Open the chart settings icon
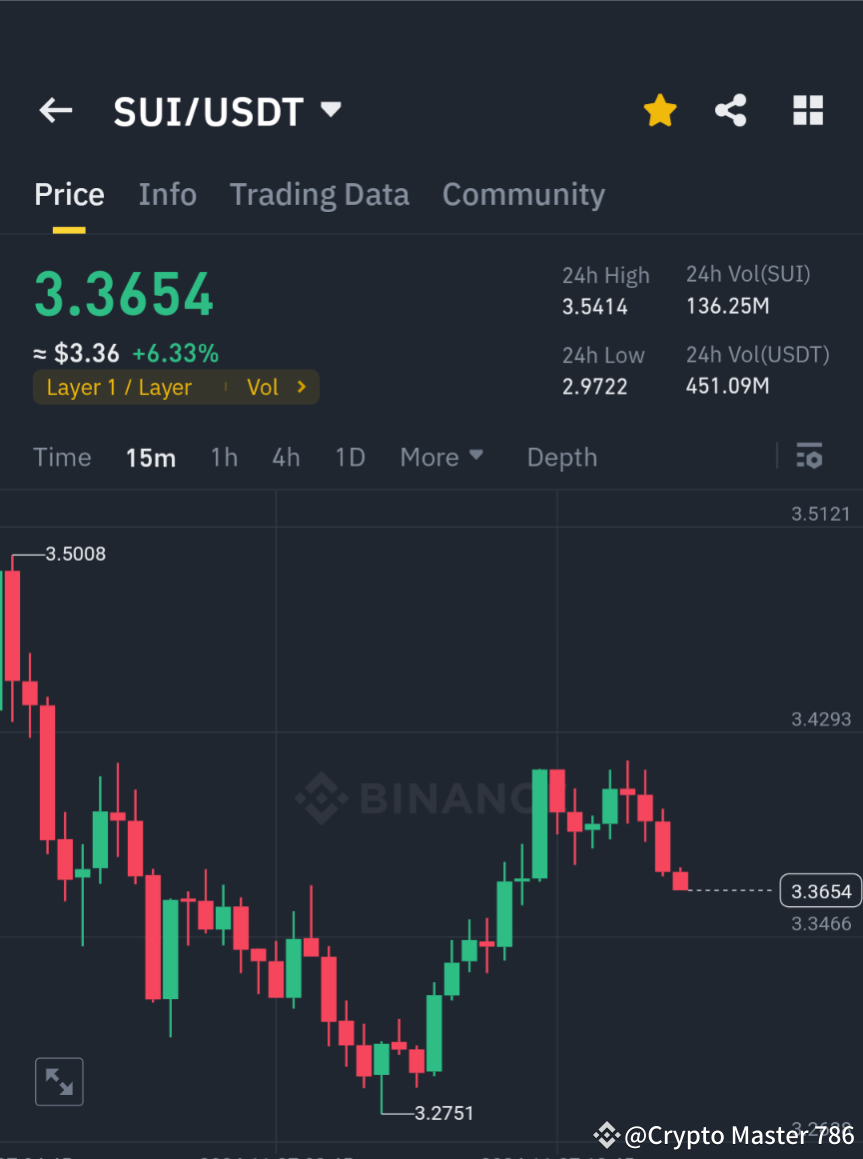 810,456
